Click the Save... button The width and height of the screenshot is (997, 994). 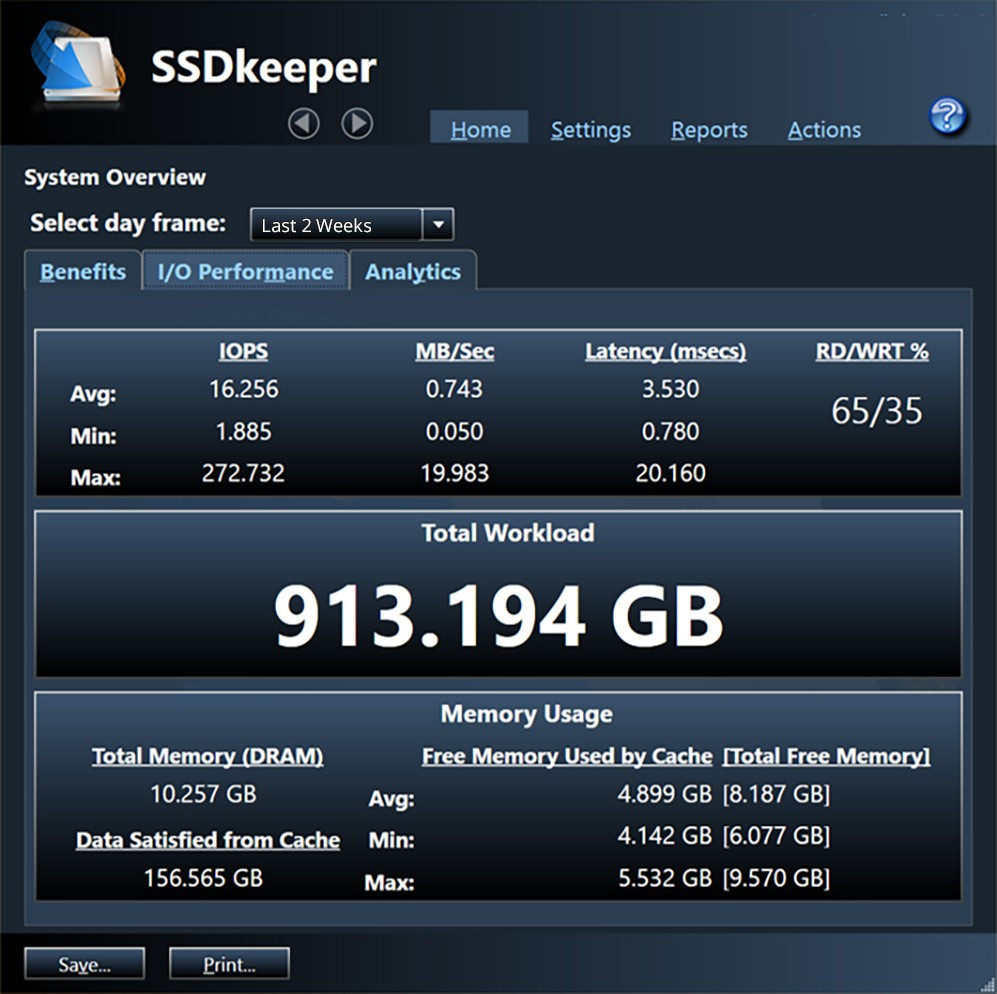tap(85, 964)
